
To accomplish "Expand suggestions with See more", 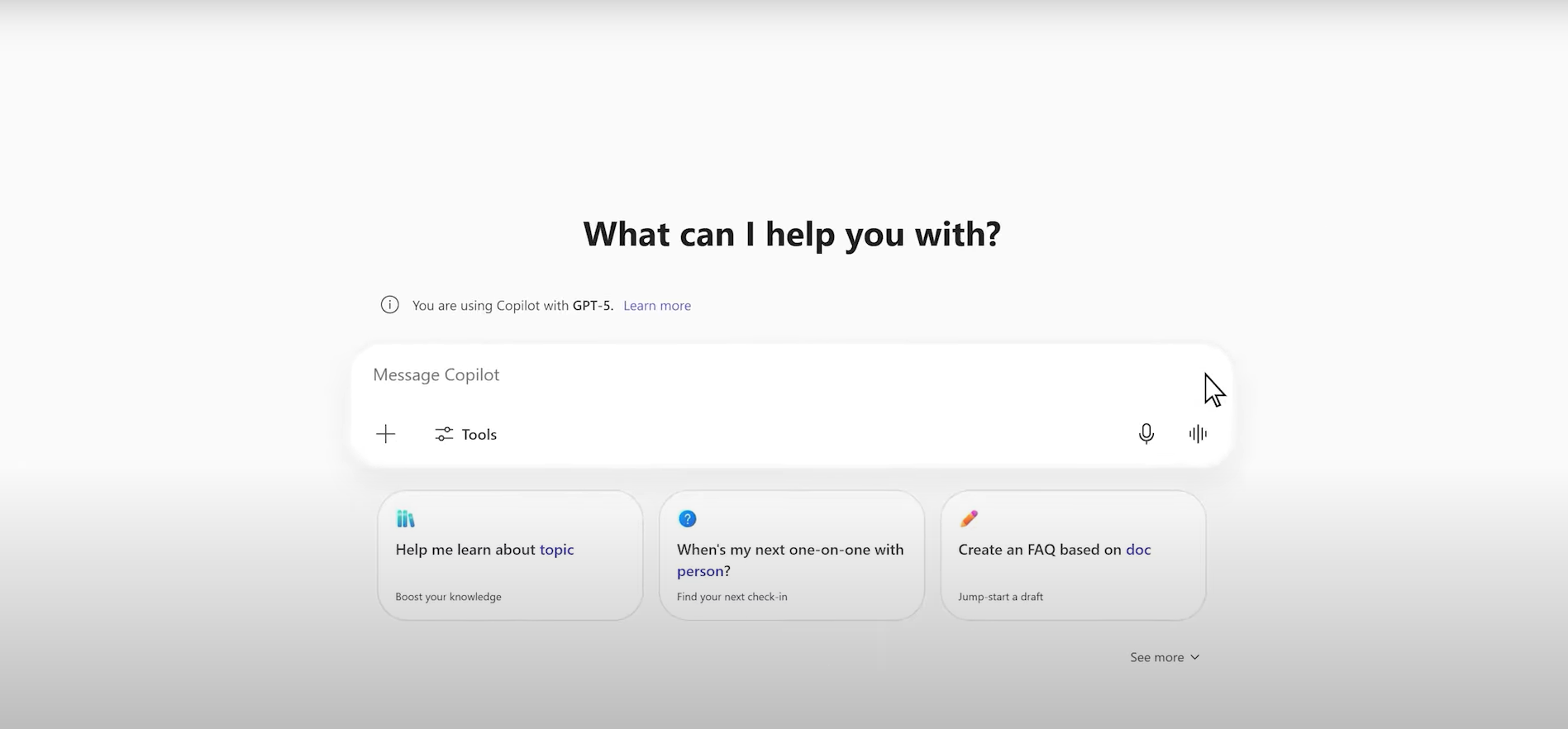I will tap(1156, 657).
